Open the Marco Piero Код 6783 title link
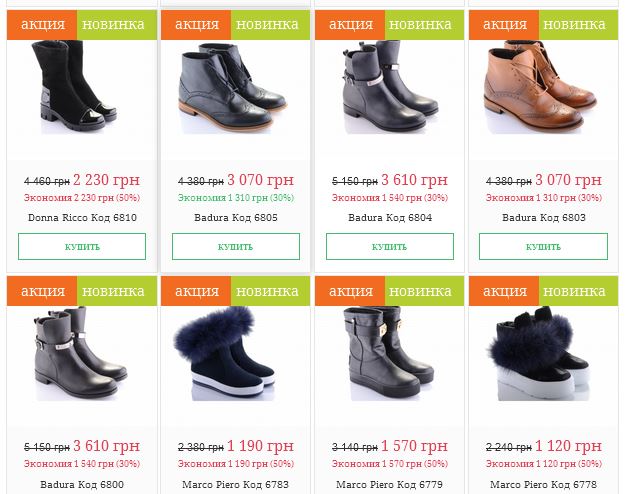 pyautogui.click(x=235, y=485)
